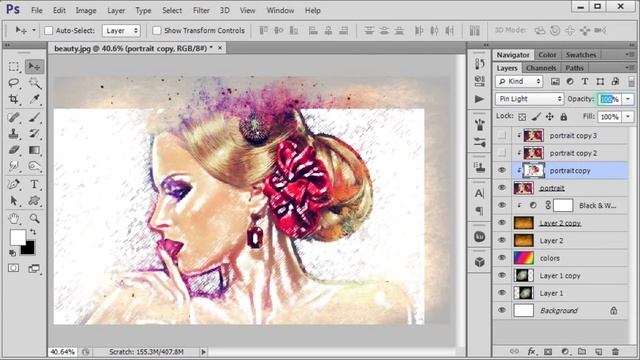Select the Path Selection tool

13,200
